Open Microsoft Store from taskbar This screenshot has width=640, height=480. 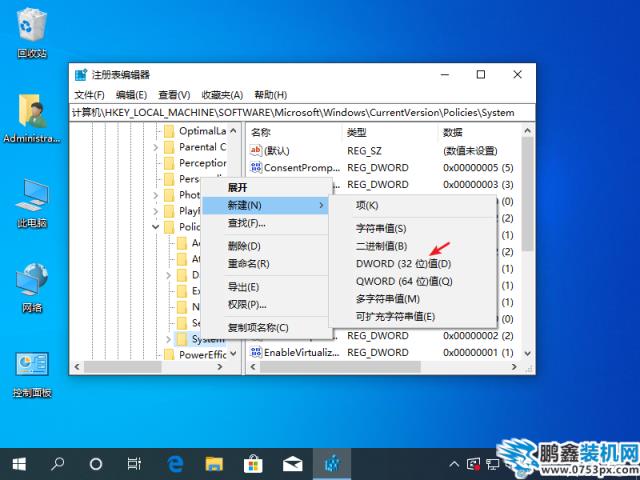coord(253,464)
